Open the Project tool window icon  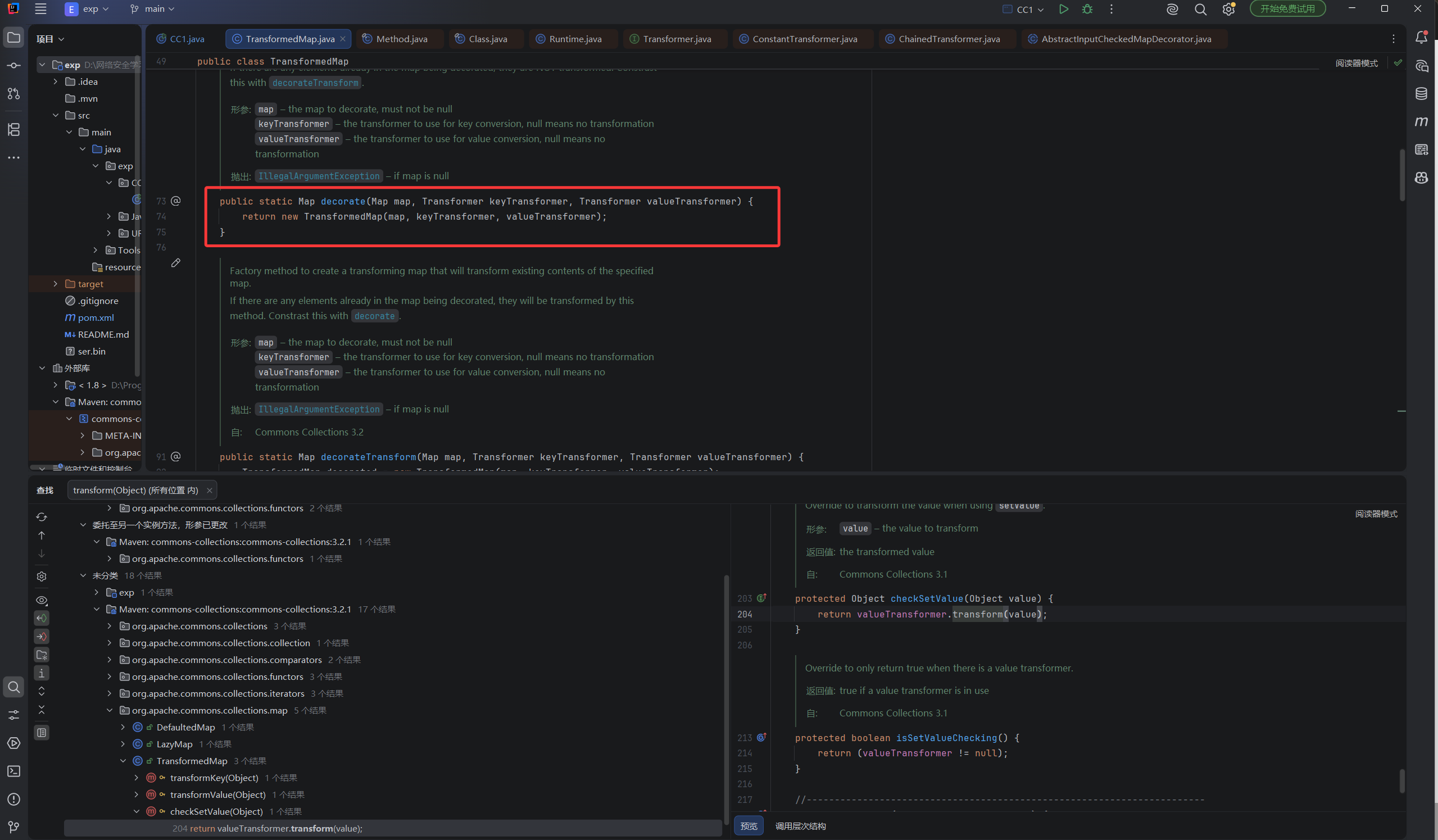[x=13, y=38]
